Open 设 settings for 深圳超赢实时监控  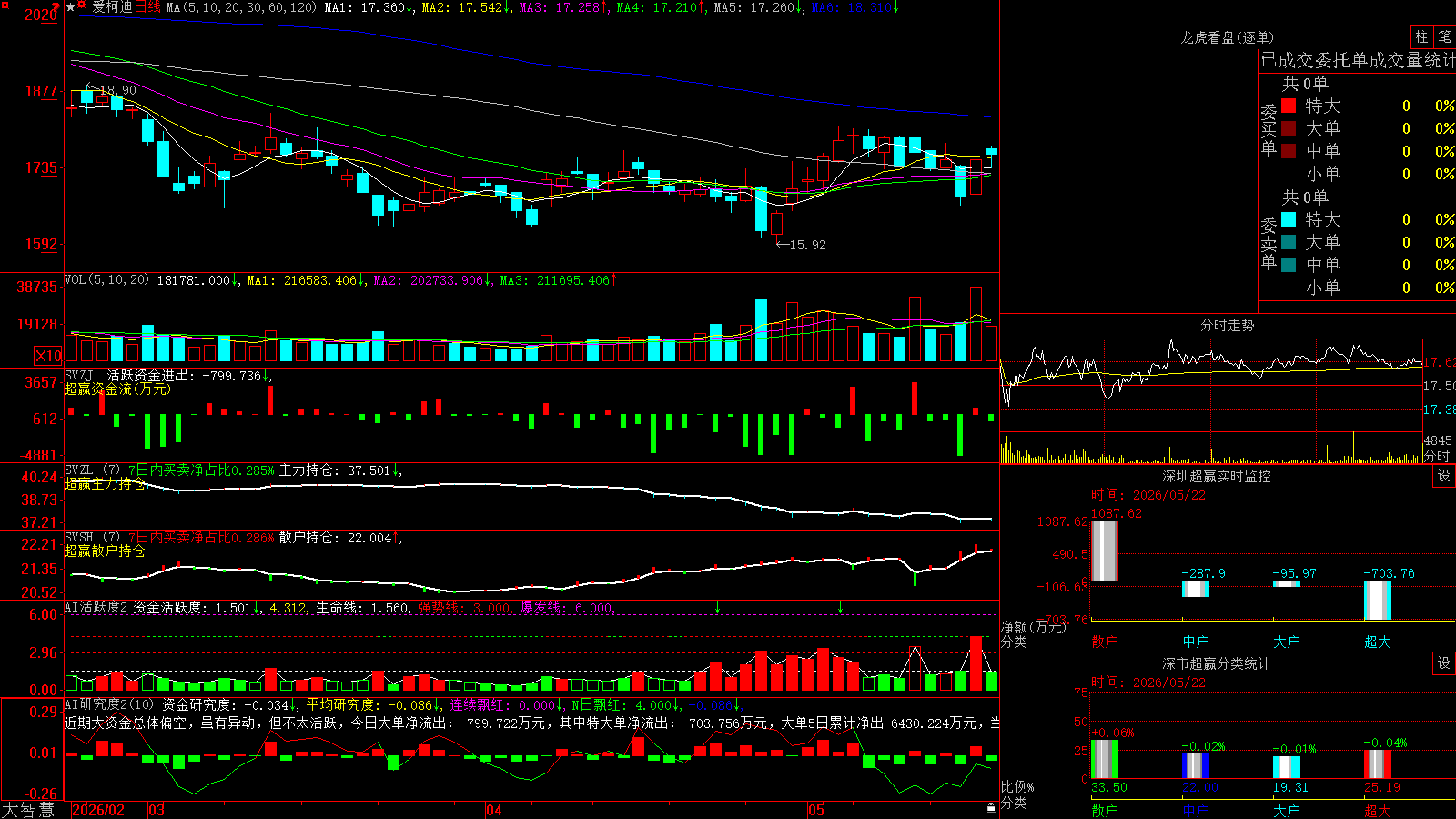click(1444, 476)
